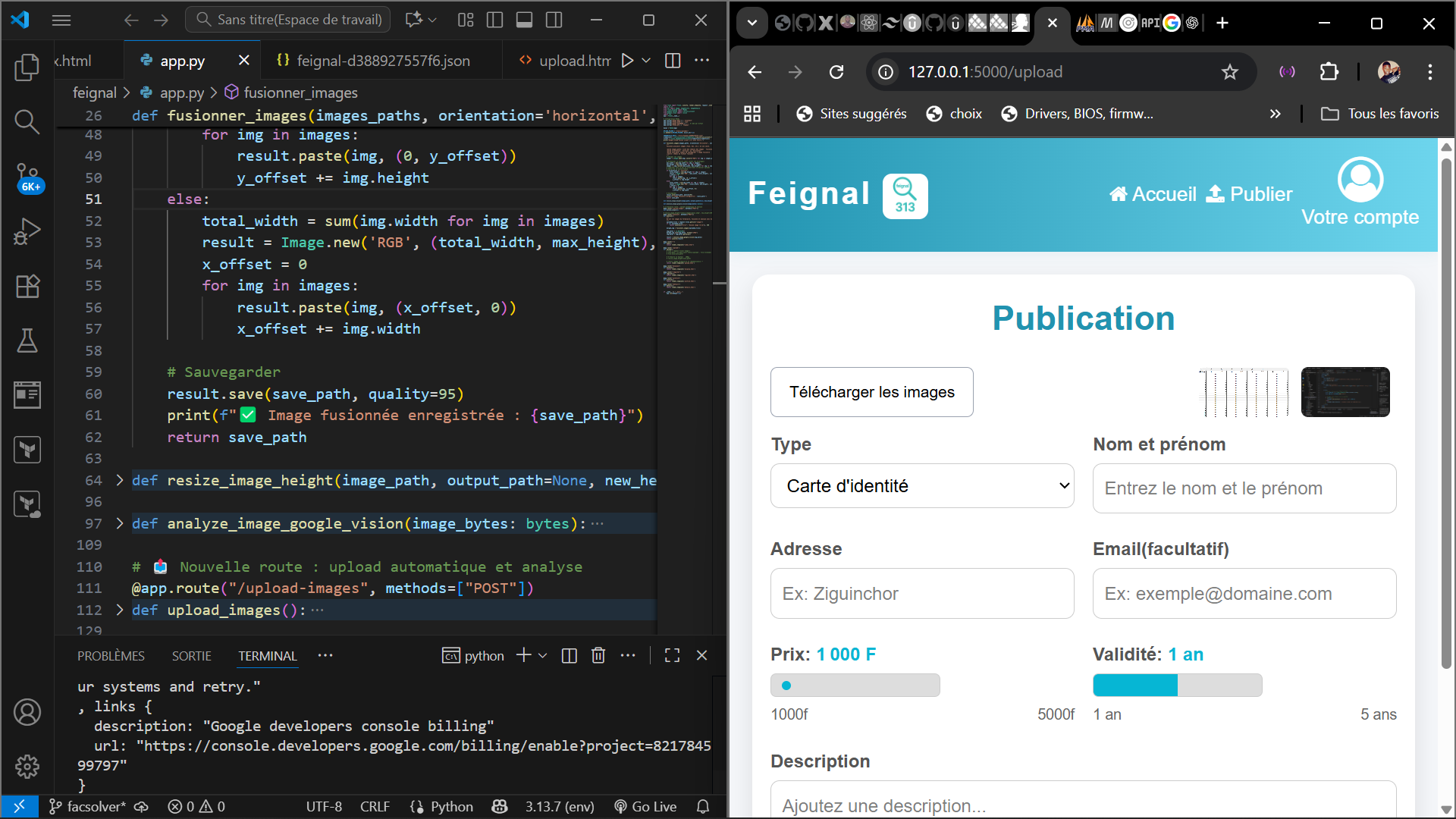
Task: Open the Extensions view
Action: pos(27,286)
